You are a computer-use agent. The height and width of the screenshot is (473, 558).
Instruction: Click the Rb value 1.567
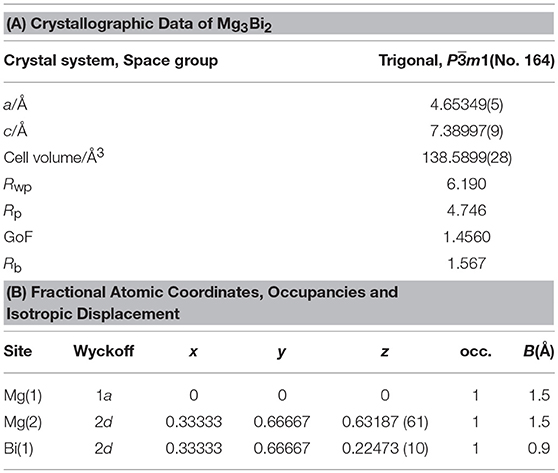pyautogui.click(x=467, y=263)
